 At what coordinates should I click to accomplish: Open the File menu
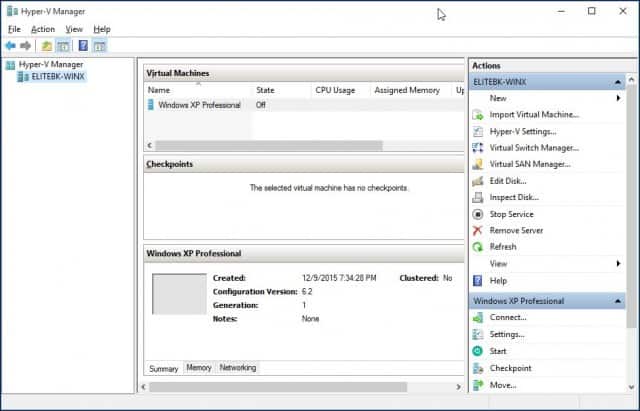click(x=14, y=29)
